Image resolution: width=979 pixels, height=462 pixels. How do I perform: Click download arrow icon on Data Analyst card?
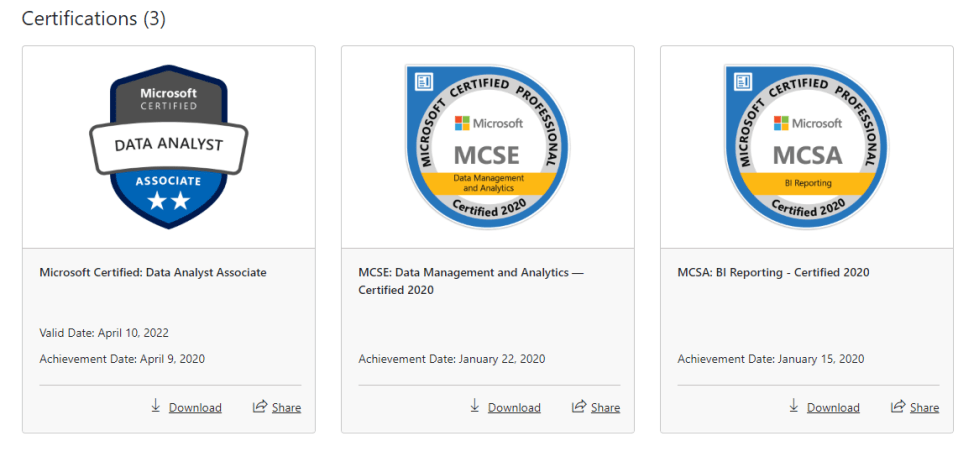coord(155,406)
